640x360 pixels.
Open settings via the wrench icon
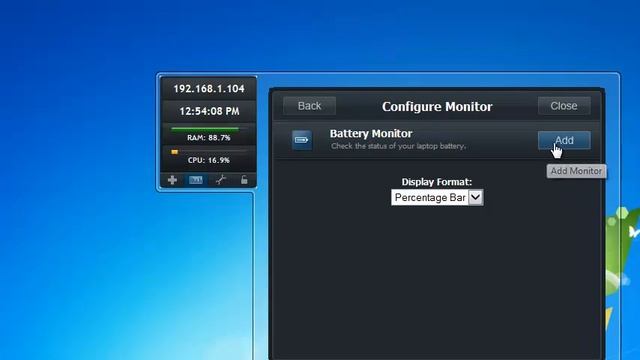[221, 180]
